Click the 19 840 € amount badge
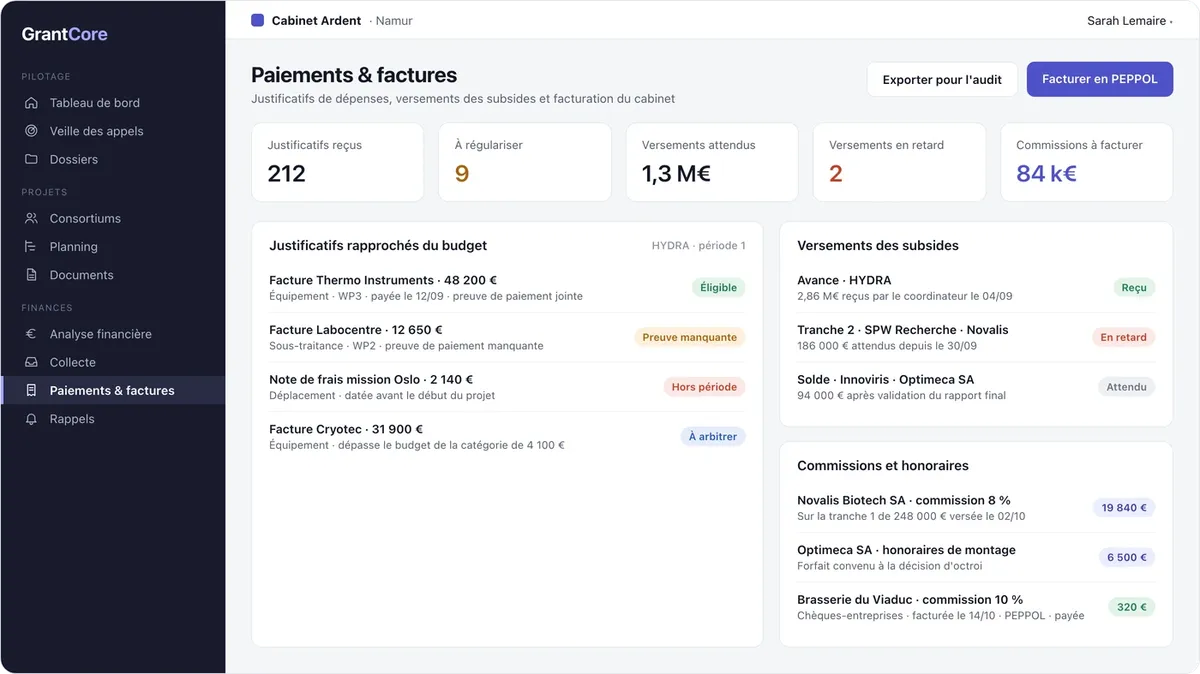This screenshot has height=674, width=1200. 1124,508
